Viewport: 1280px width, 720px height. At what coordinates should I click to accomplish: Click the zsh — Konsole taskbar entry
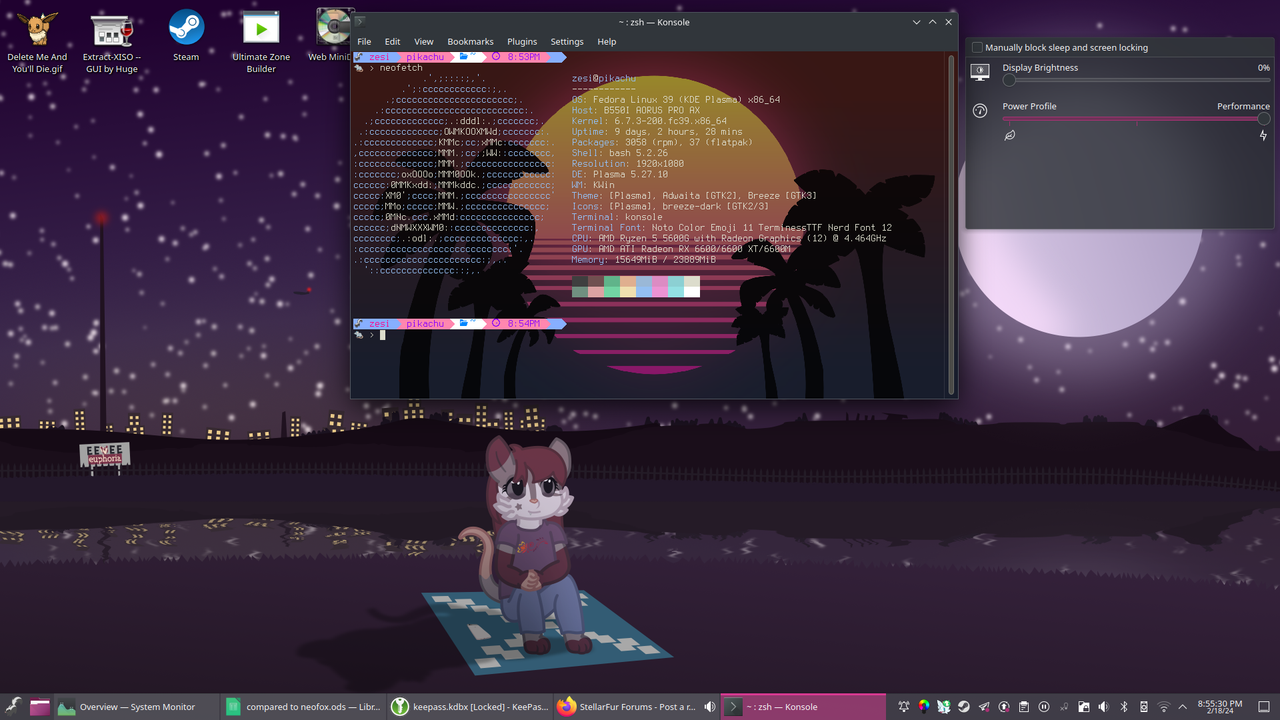803,707
